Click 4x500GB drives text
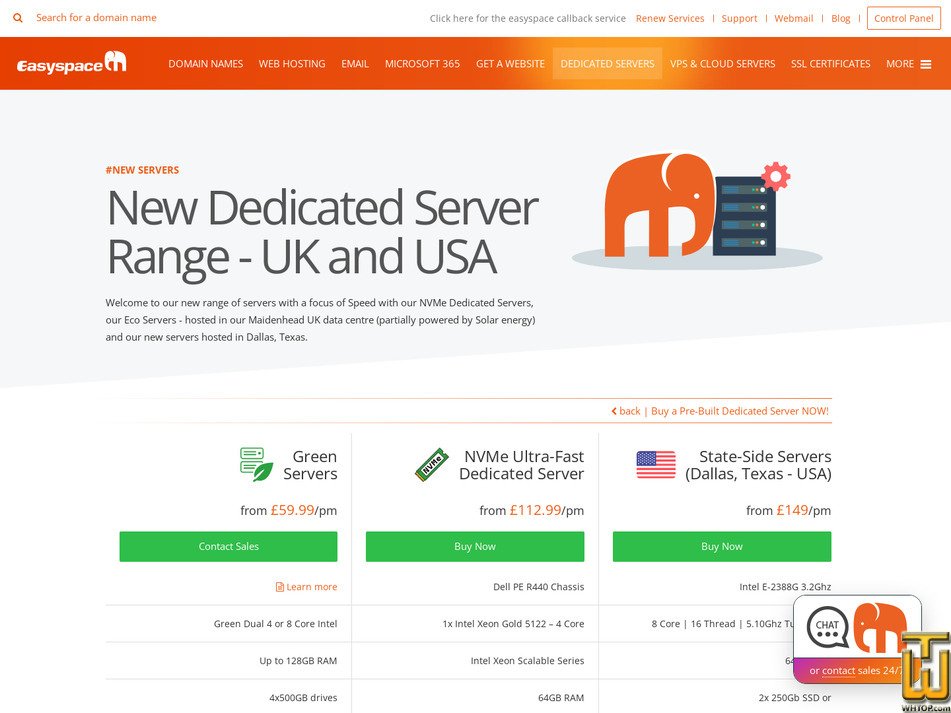The image size is (951, 713). tap(303, 698)
